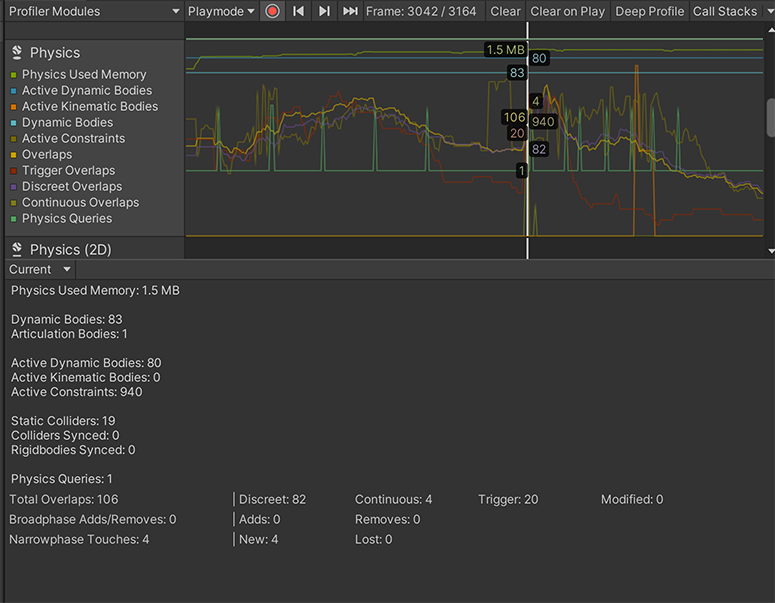Click 'Discreet: 82' overlap value
The height and width of the screenshot is (603, 775).
click(272, 499)
